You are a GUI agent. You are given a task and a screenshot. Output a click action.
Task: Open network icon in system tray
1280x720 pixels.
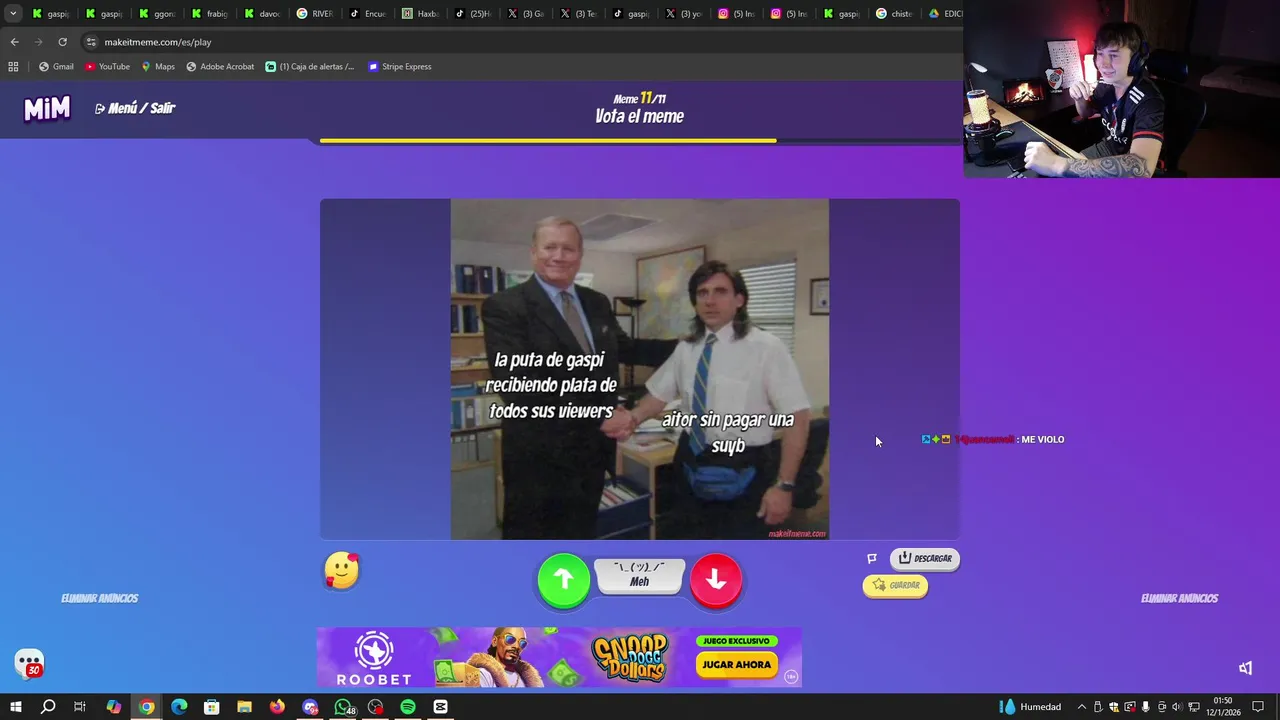click(x=1193, y=707)
